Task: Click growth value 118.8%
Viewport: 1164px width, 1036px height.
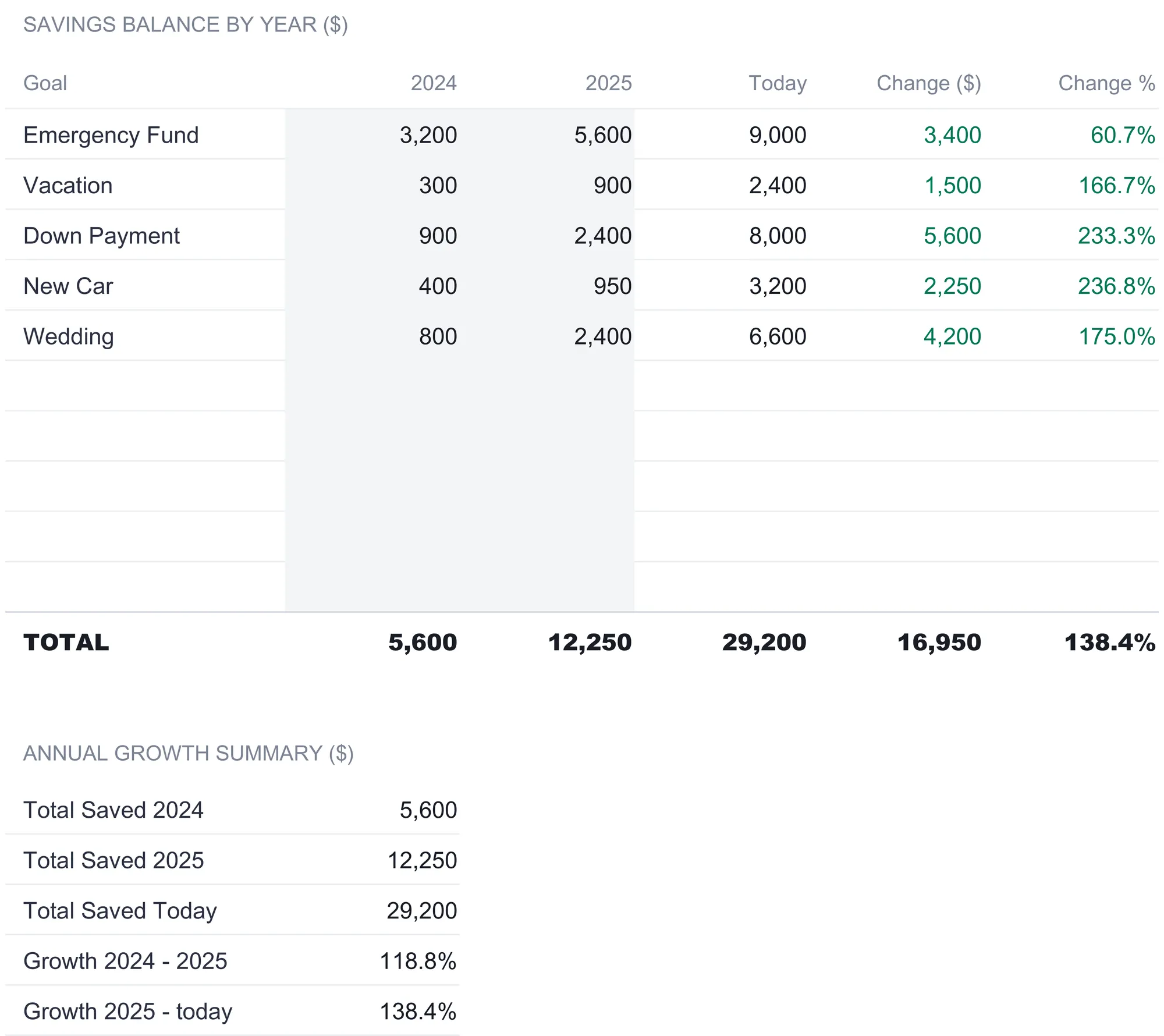Action: [x=418, y=961]
